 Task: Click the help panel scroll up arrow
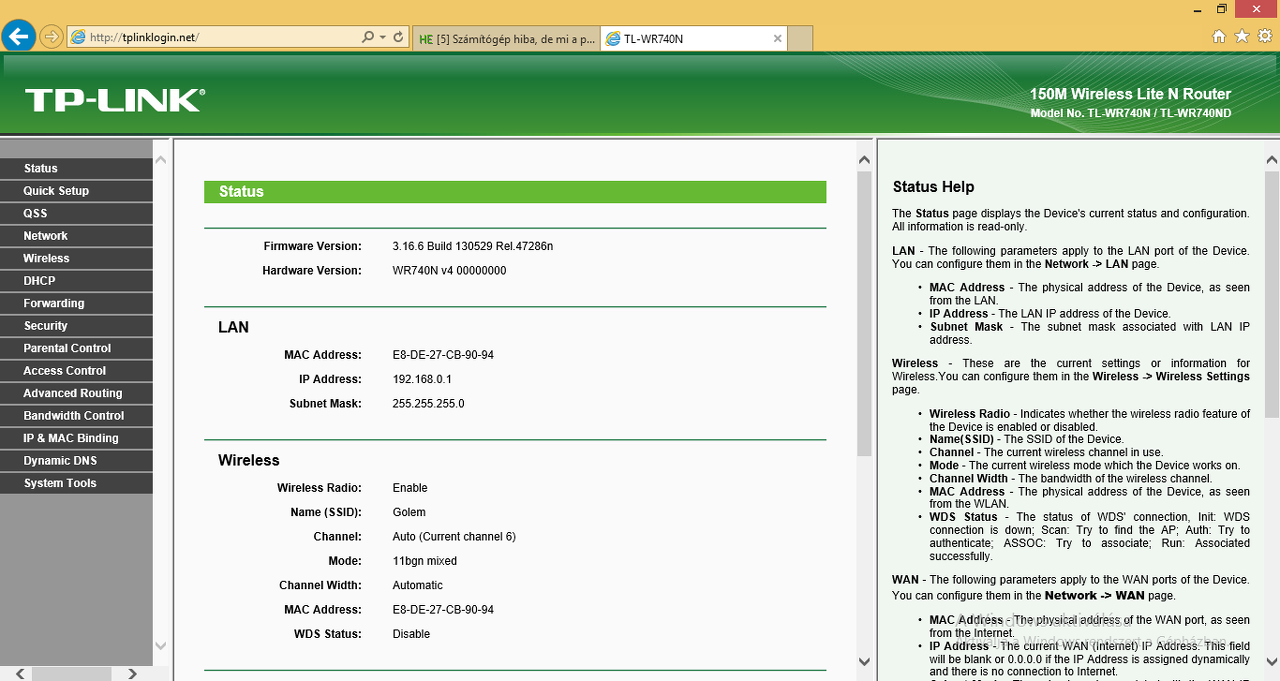point(1272,160)
